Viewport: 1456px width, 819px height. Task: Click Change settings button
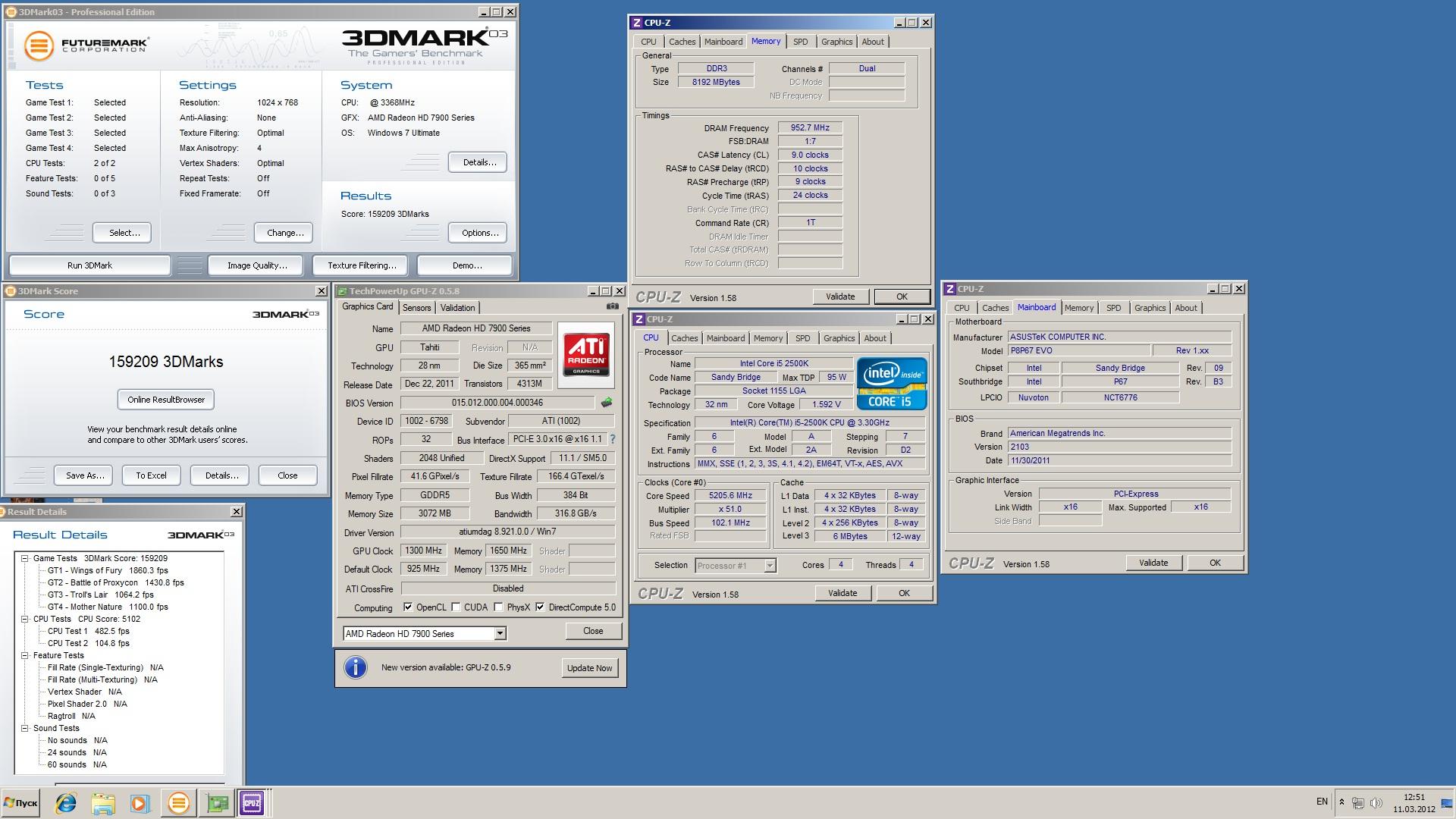pos(285,233)
